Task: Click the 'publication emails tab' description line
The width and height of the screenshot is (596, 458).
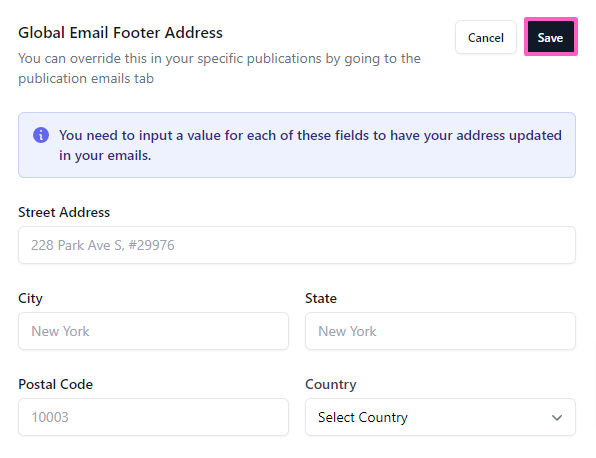Action: [x=86, y=78]
